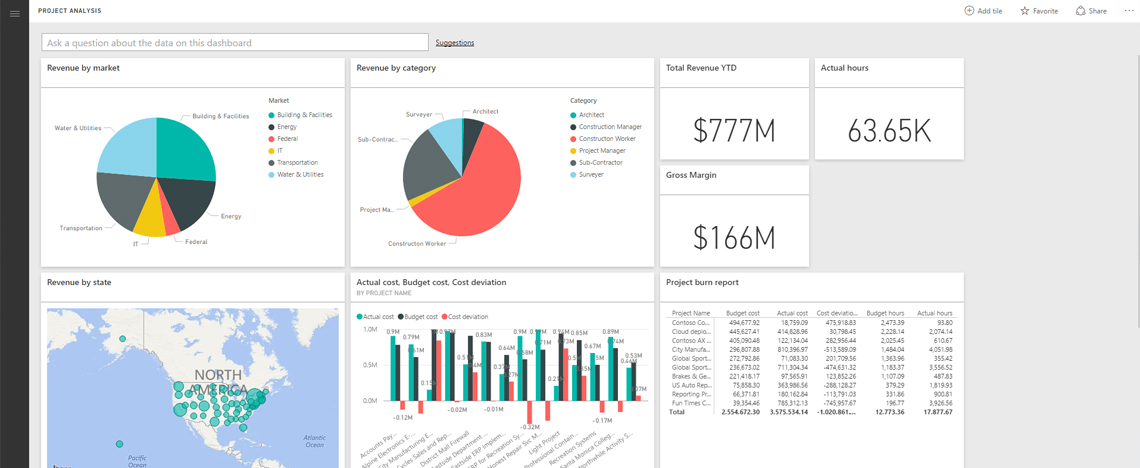The height and width of the screenshot is (468, 1140).
Task: Open the Suggestions link
Action: point(455,43)
